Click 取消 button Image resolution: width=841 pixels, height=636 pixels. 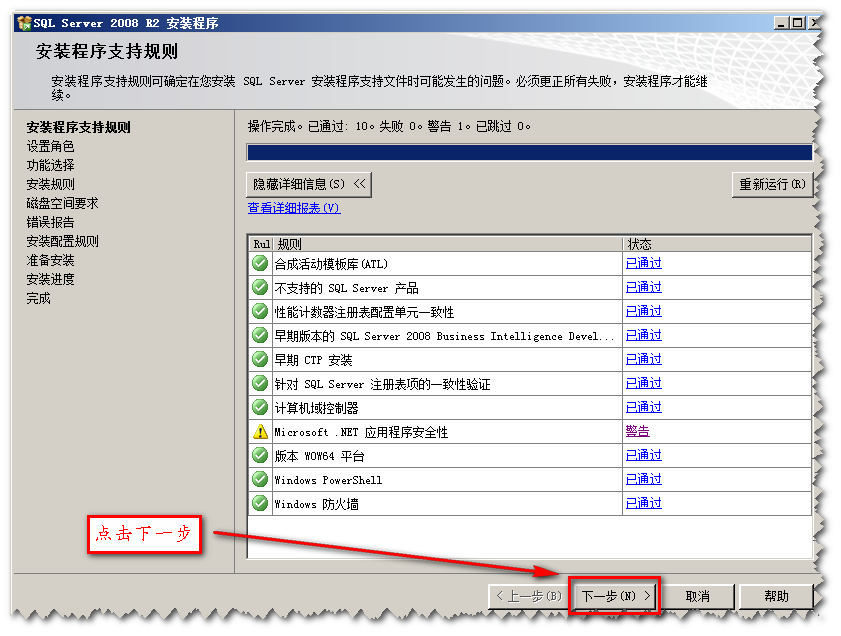tap(697, 596)
